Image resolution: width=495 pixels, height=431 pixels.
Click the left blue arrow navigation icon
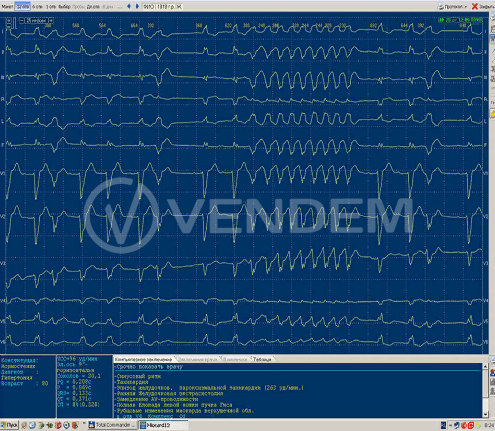point(129,6)
